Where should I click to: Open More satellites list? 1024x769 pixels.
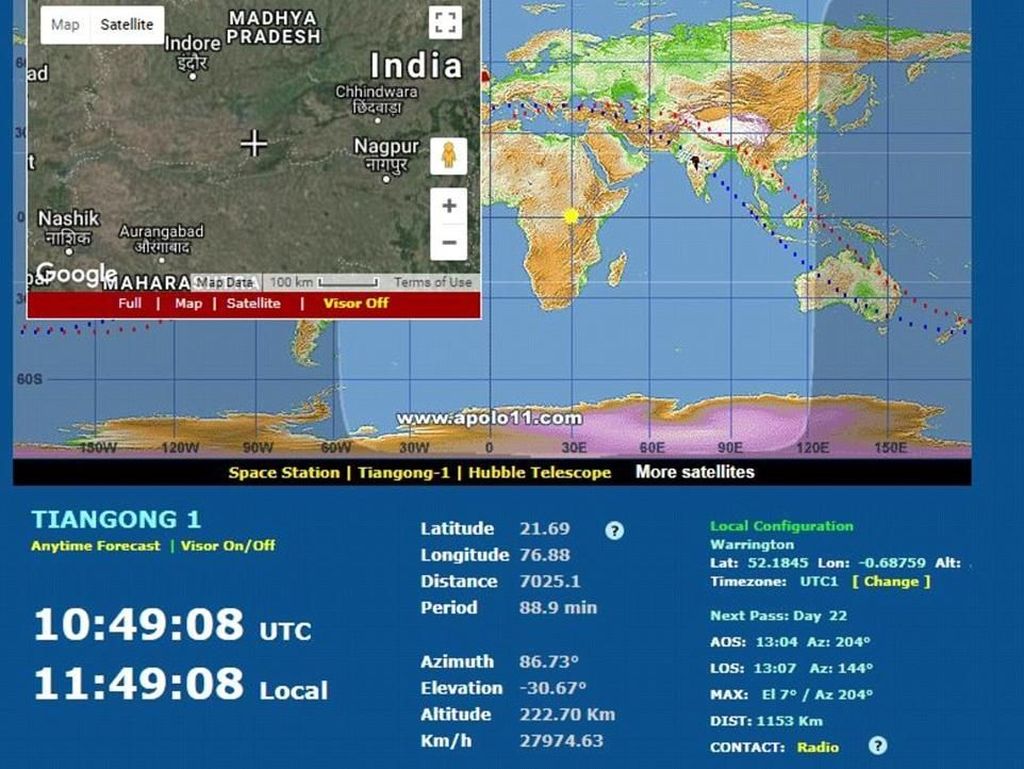[695, 472]
